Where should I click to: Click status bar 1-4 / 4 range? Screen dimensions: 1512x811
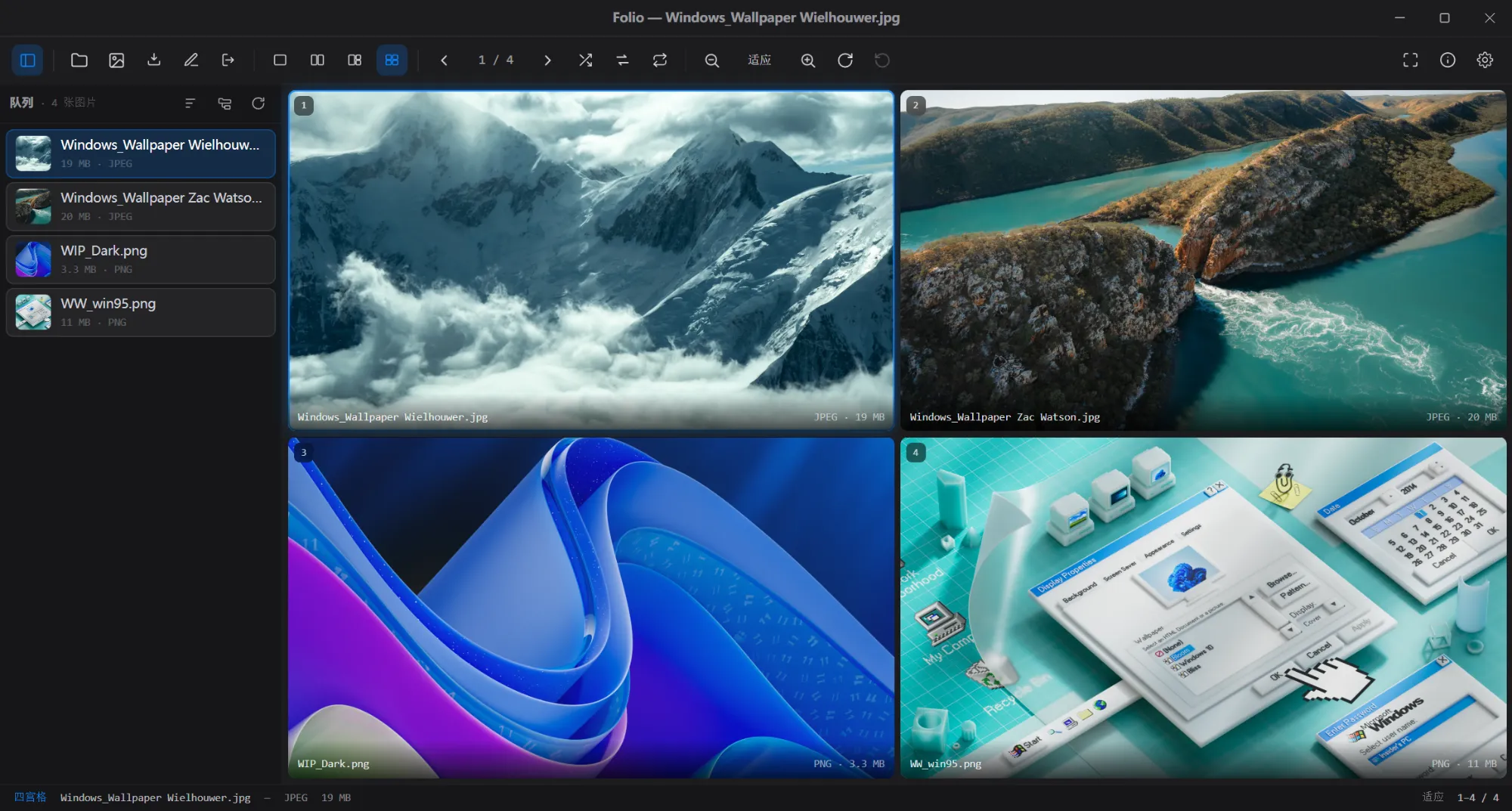tap(1478, 797)
